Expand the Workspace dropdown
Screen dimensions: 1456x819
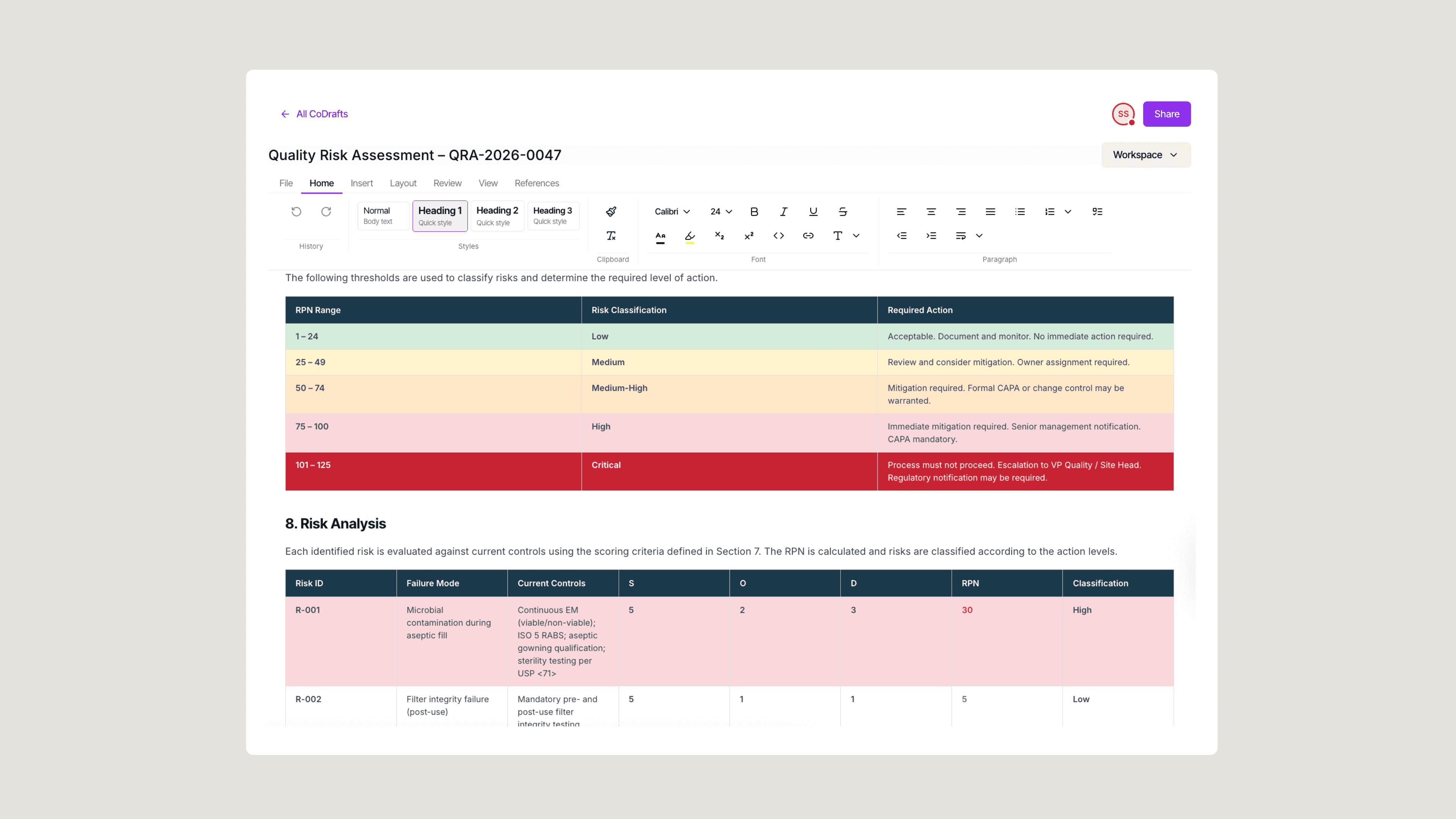click(x=1145, y=155)
